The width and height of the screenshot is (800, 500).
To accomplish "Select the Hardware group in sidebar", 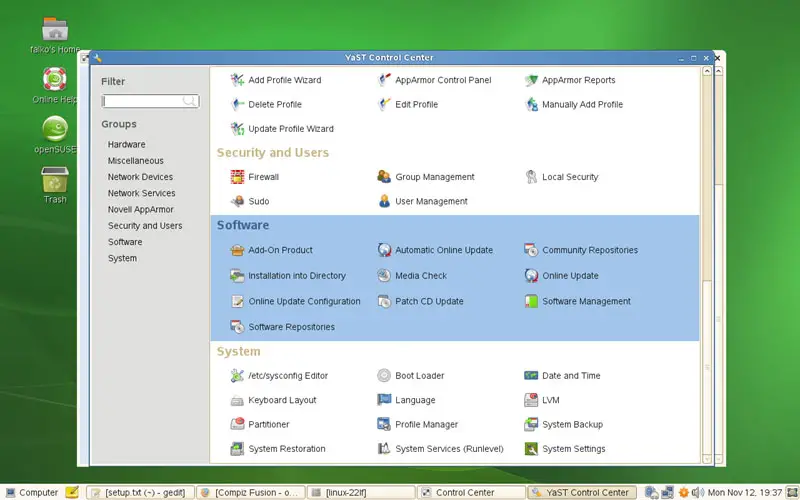I will [127, 144].
